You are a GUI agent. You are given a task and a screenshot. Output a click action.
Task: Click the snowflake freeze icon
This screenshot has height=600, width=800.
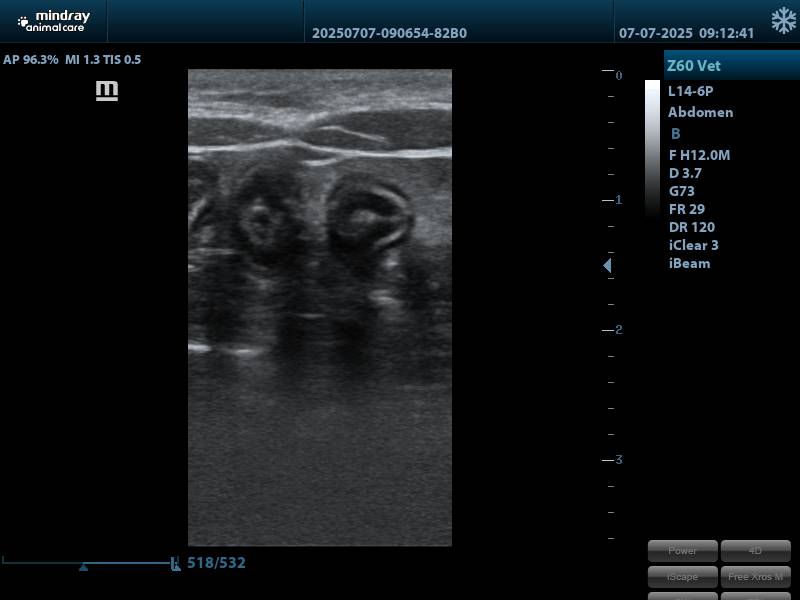coord(783,21)
